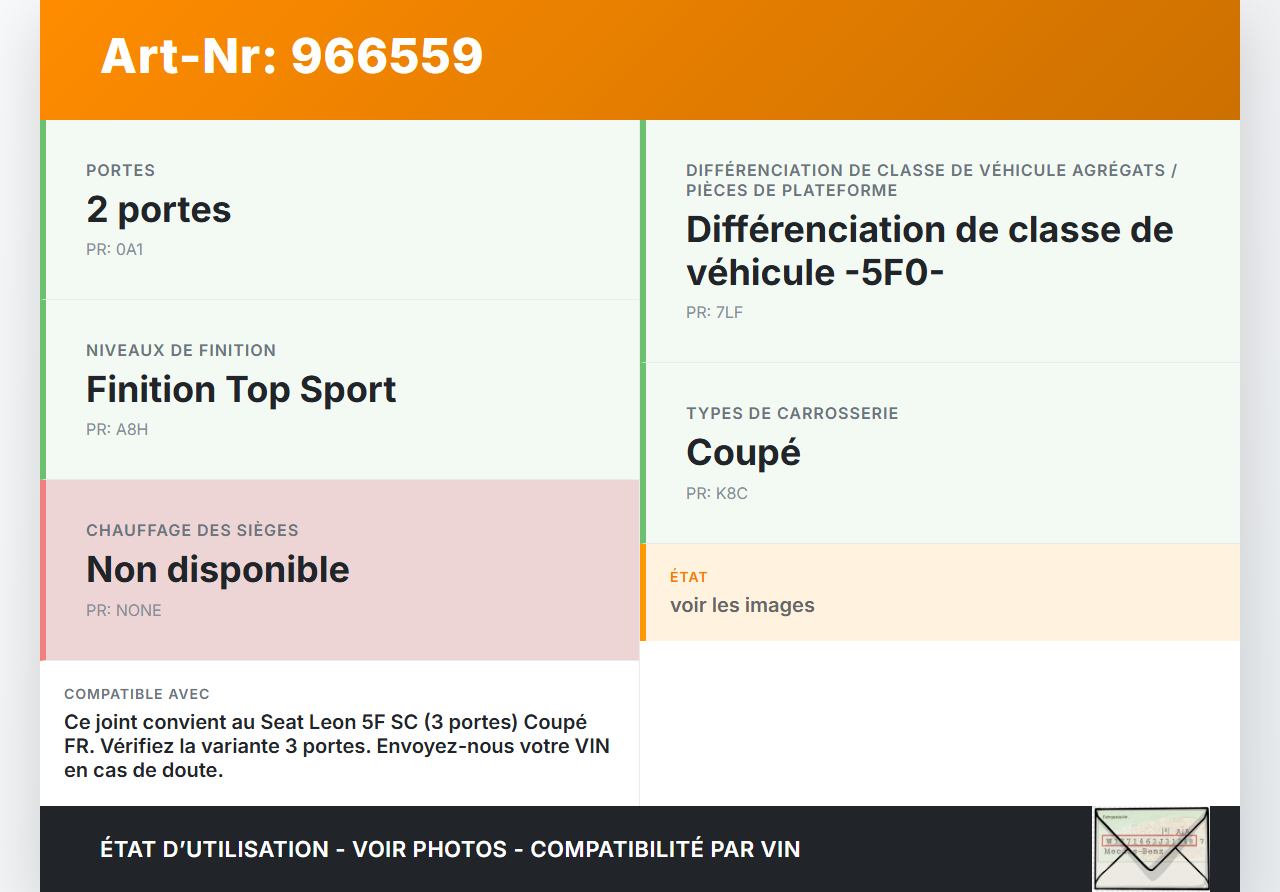Click the PR: K8C code
Viewport: 1280px width, 892px height.
716,494
